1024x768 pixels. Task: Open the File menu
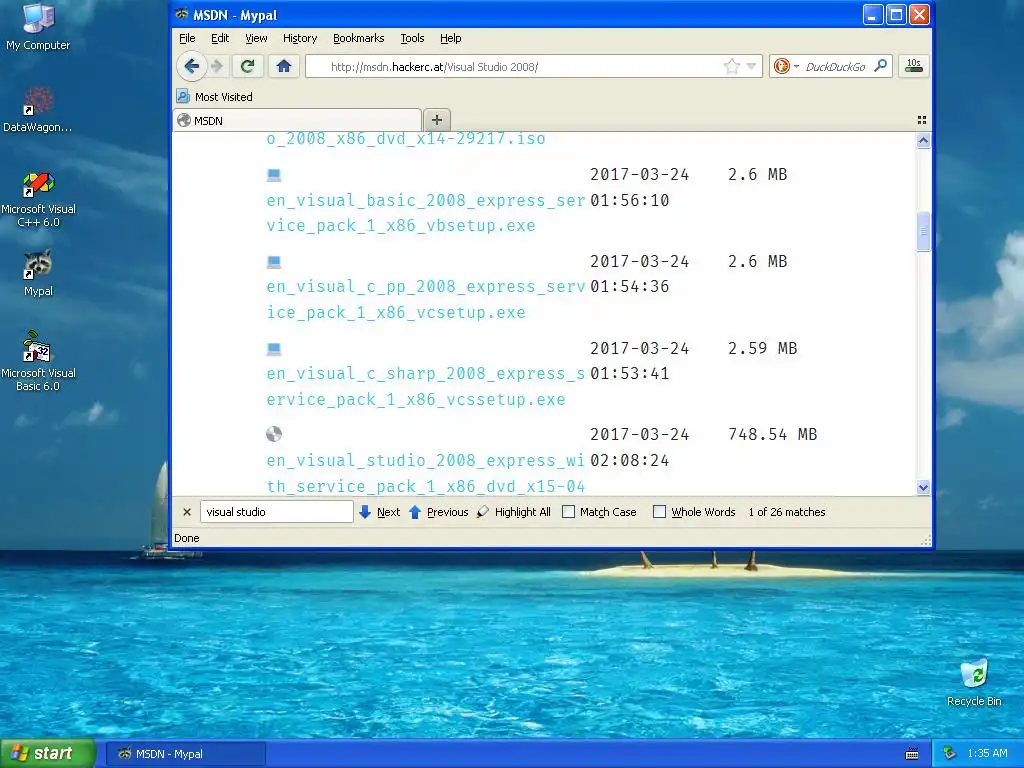[187, 38]
